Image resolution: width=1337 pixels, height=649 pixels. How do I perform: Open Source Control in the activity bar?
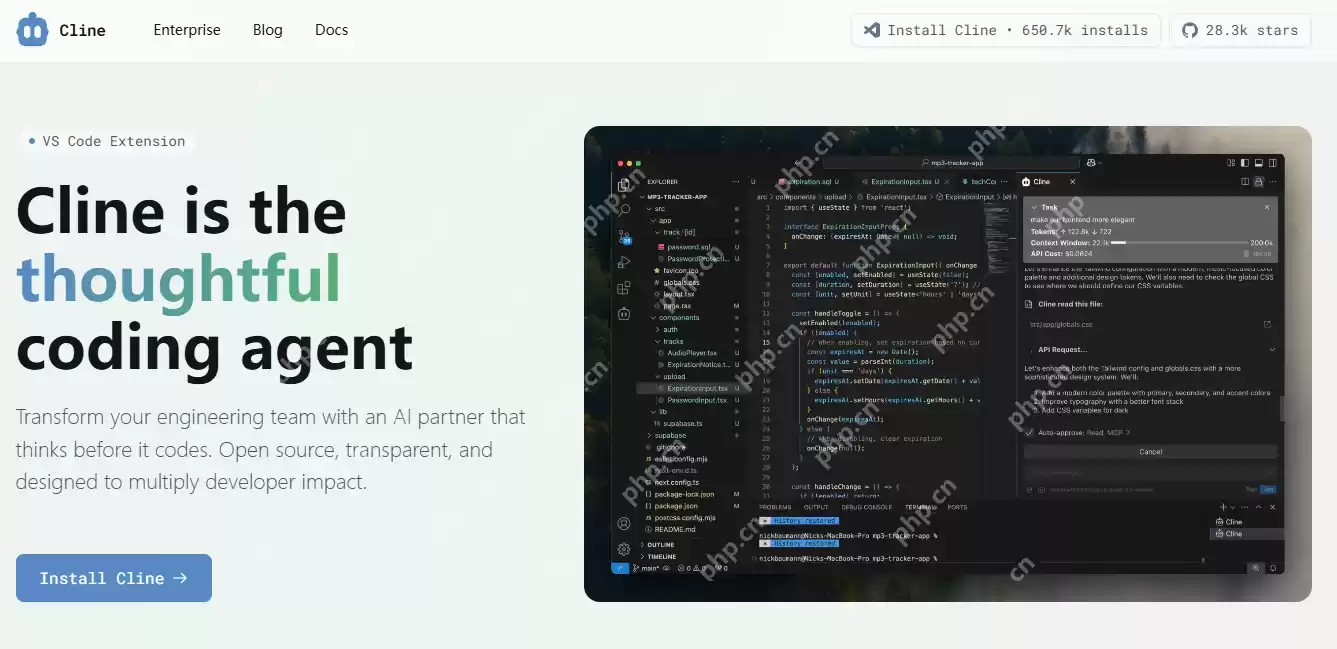pos(624,237)
